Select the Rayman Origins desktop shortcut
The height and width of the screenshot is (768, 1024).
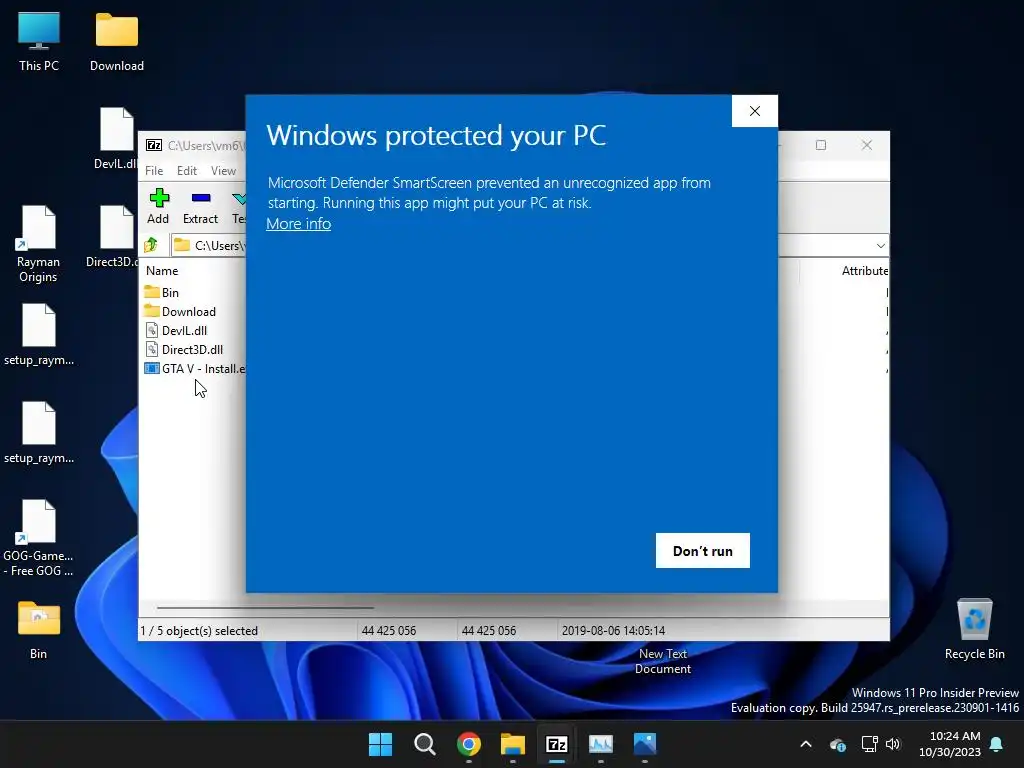click(x=39, y=244)
